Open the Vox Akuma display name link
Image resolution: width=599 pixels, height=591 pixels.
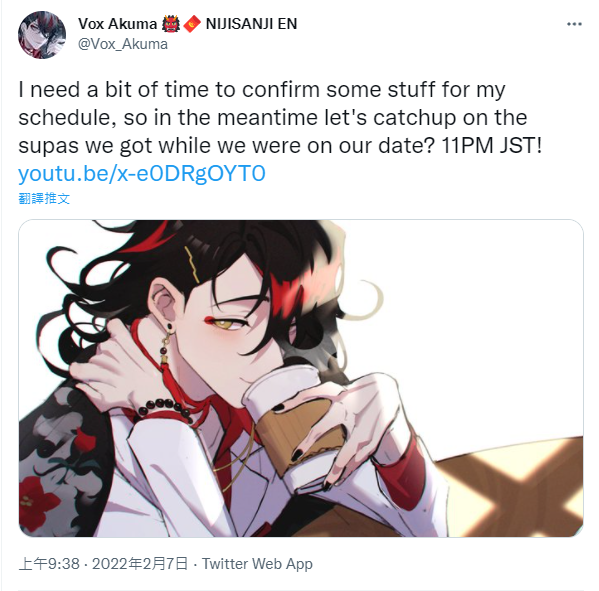coord(117,24)
